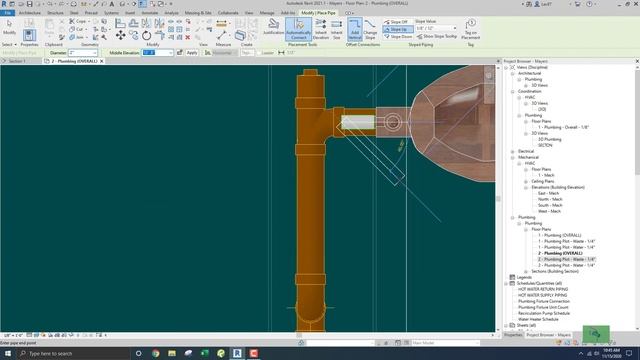Expand the Sheets (all) node
Viewport: 640px width, 360px height.
506,325
